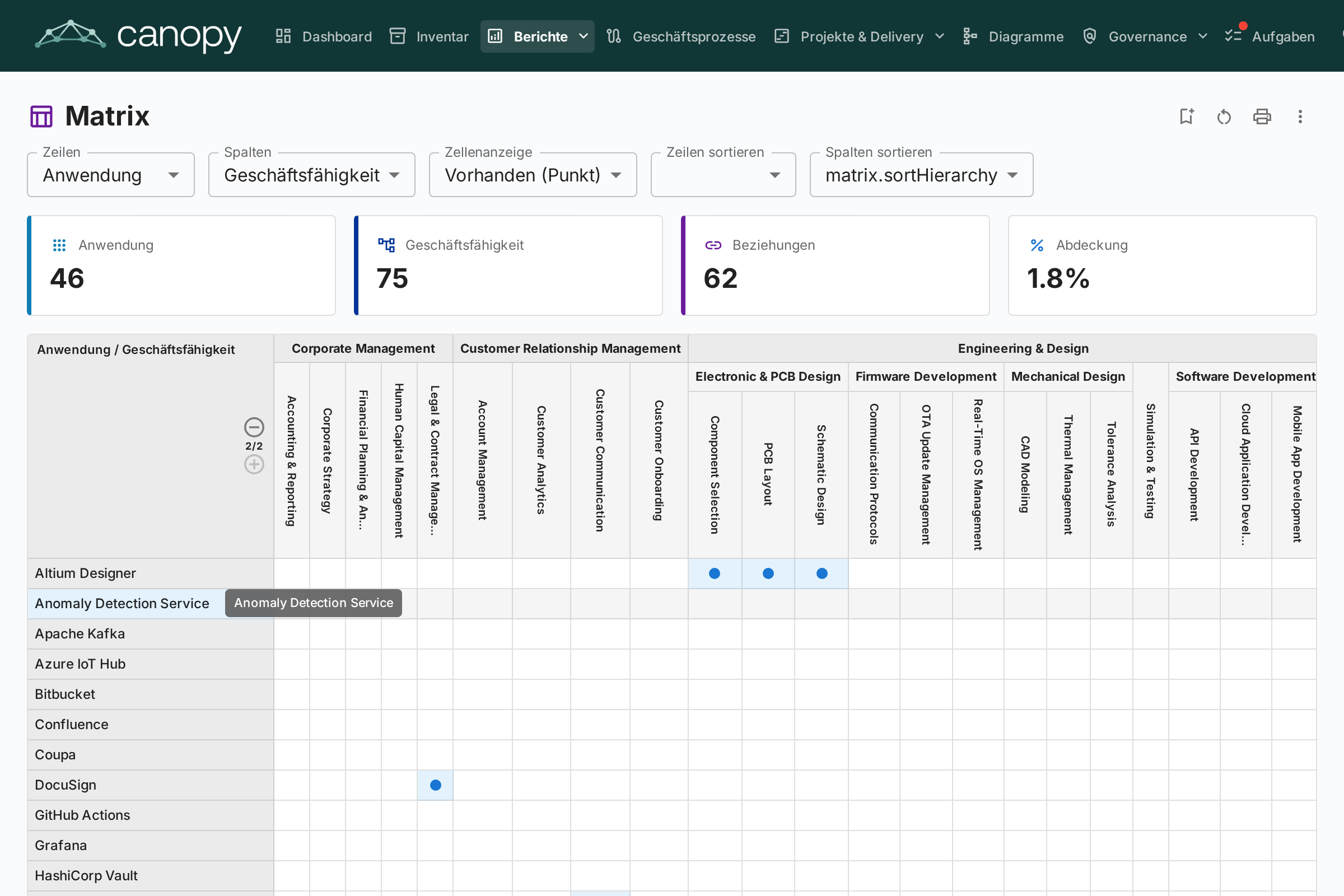This screenshot has height=896, width=1344.
Task: Select the Altium Designer row
Action: coord(151,573)
